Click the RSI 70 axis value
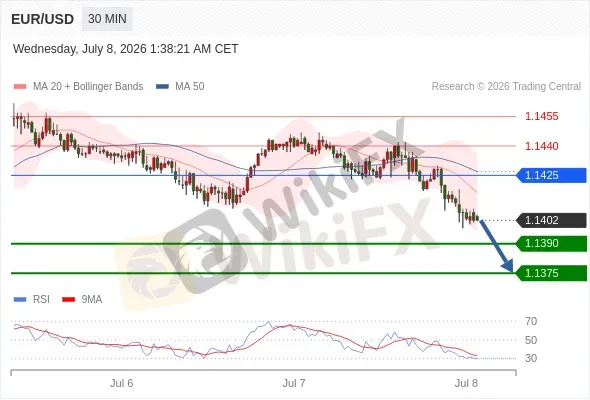The image size is (590, 400). [x=531, y=321]
